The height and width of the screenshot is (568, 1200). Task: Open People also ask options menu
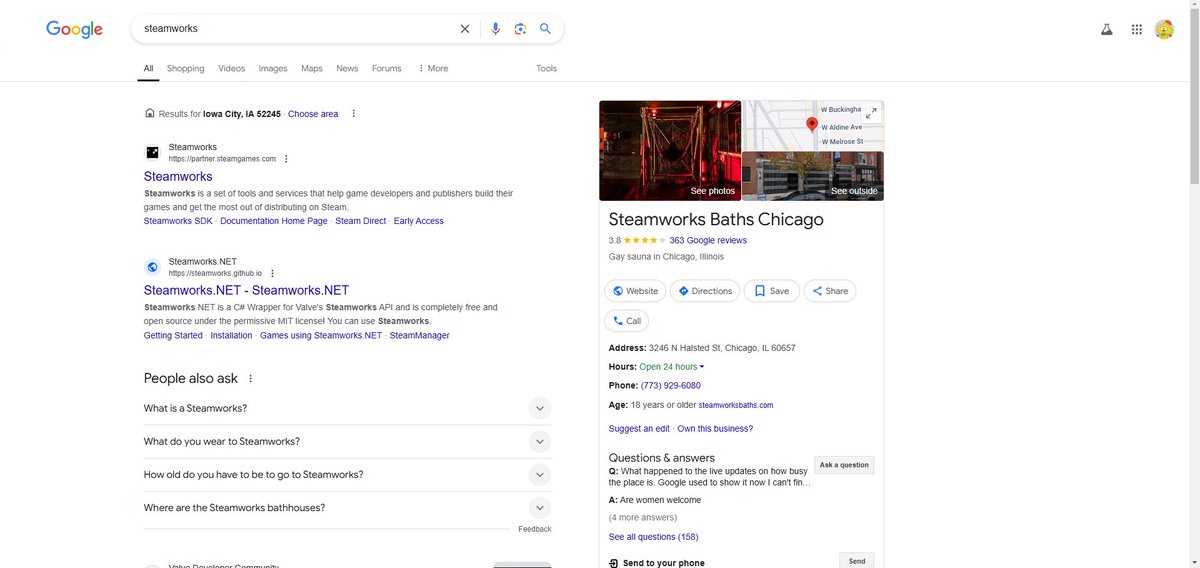click(x=250, y=379)
